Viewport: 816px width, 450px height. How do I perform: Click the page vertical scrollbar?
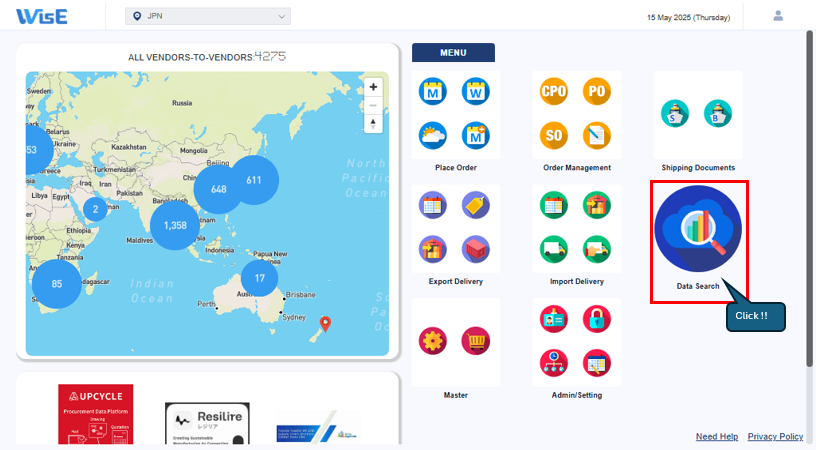point(809,200)
